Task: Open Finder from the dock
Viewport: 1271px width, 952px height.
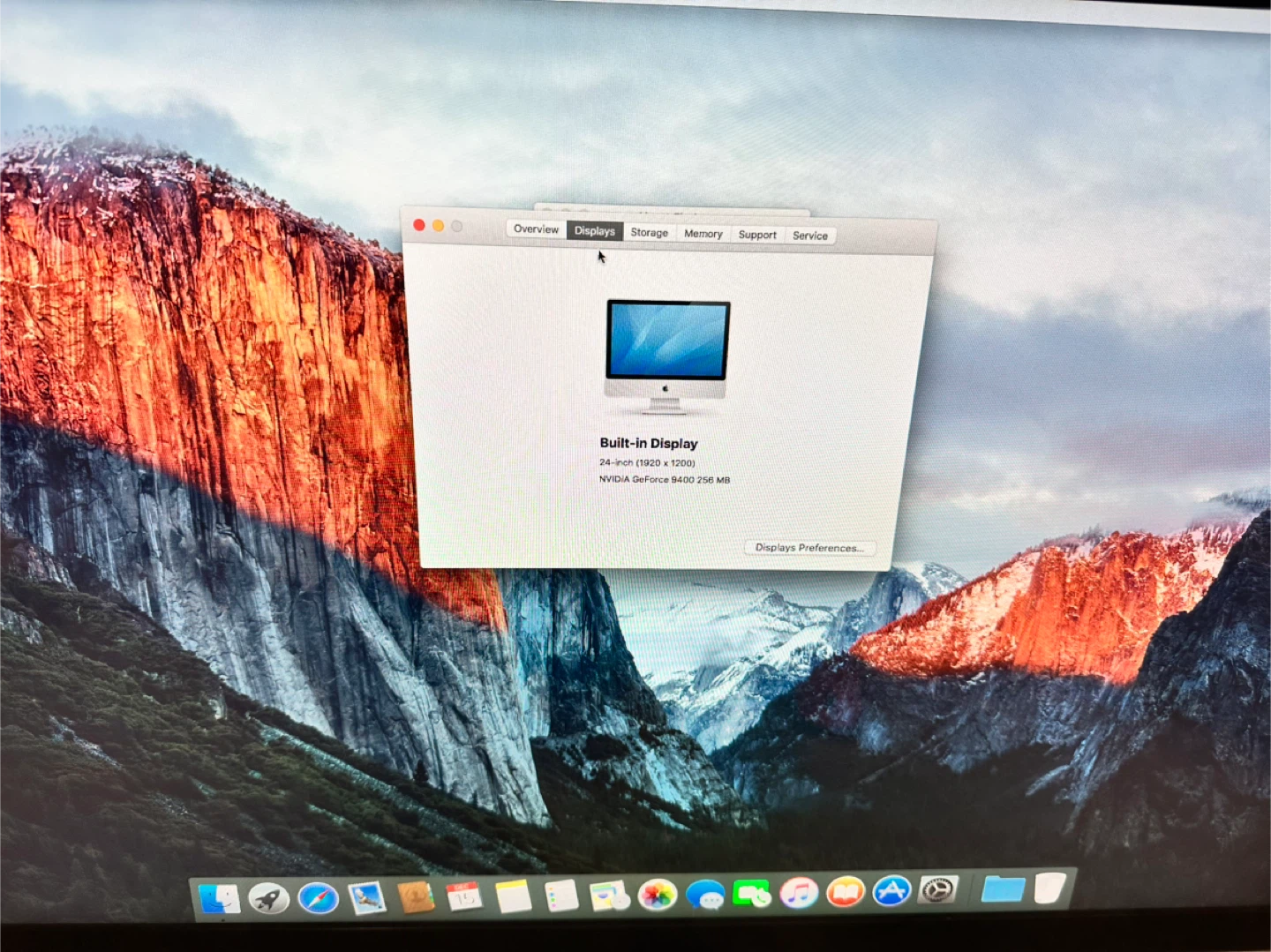Action: point(219,898)
